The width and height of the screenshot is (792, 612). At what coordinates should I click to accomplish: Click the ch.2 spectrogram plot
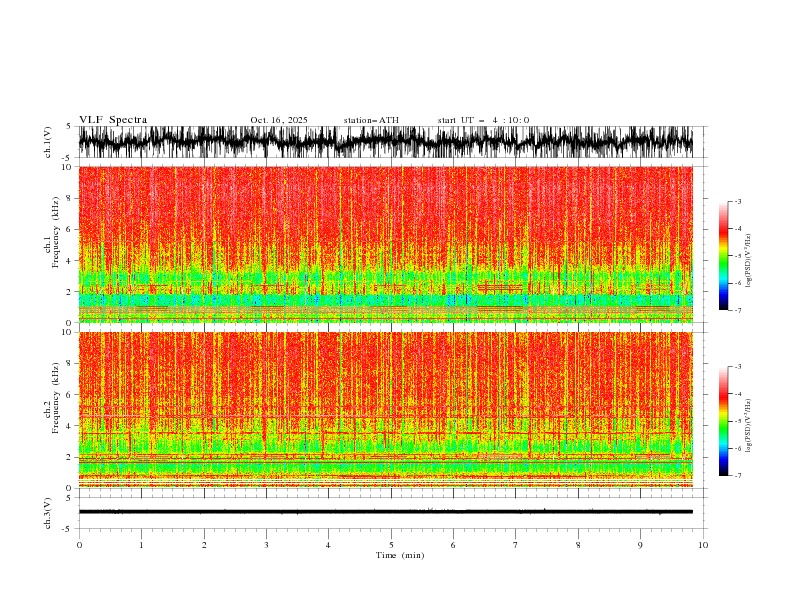(385, 410)
